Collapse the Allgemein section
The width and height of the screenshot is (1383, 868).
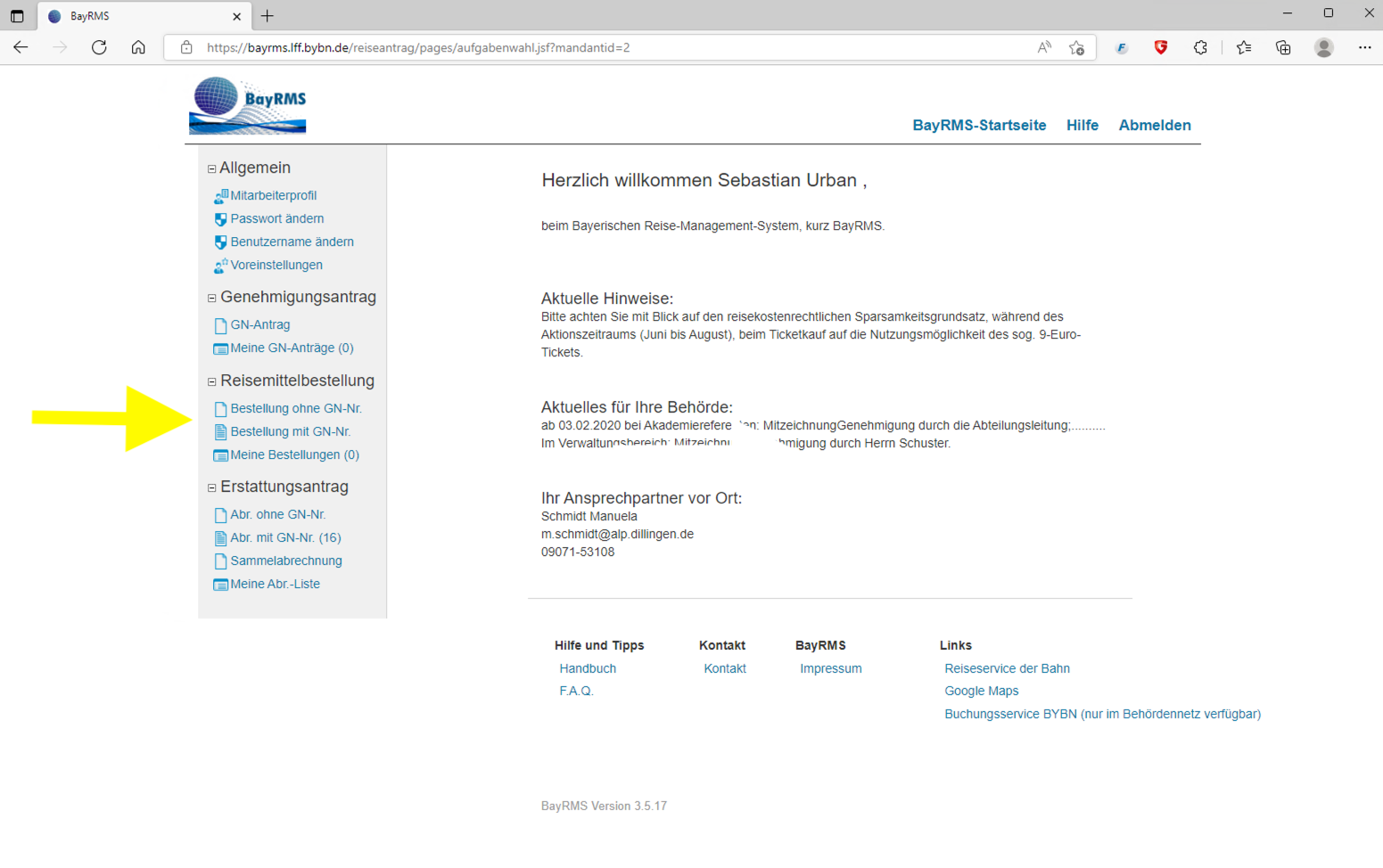pyautogui.click(x=212, y=168)
